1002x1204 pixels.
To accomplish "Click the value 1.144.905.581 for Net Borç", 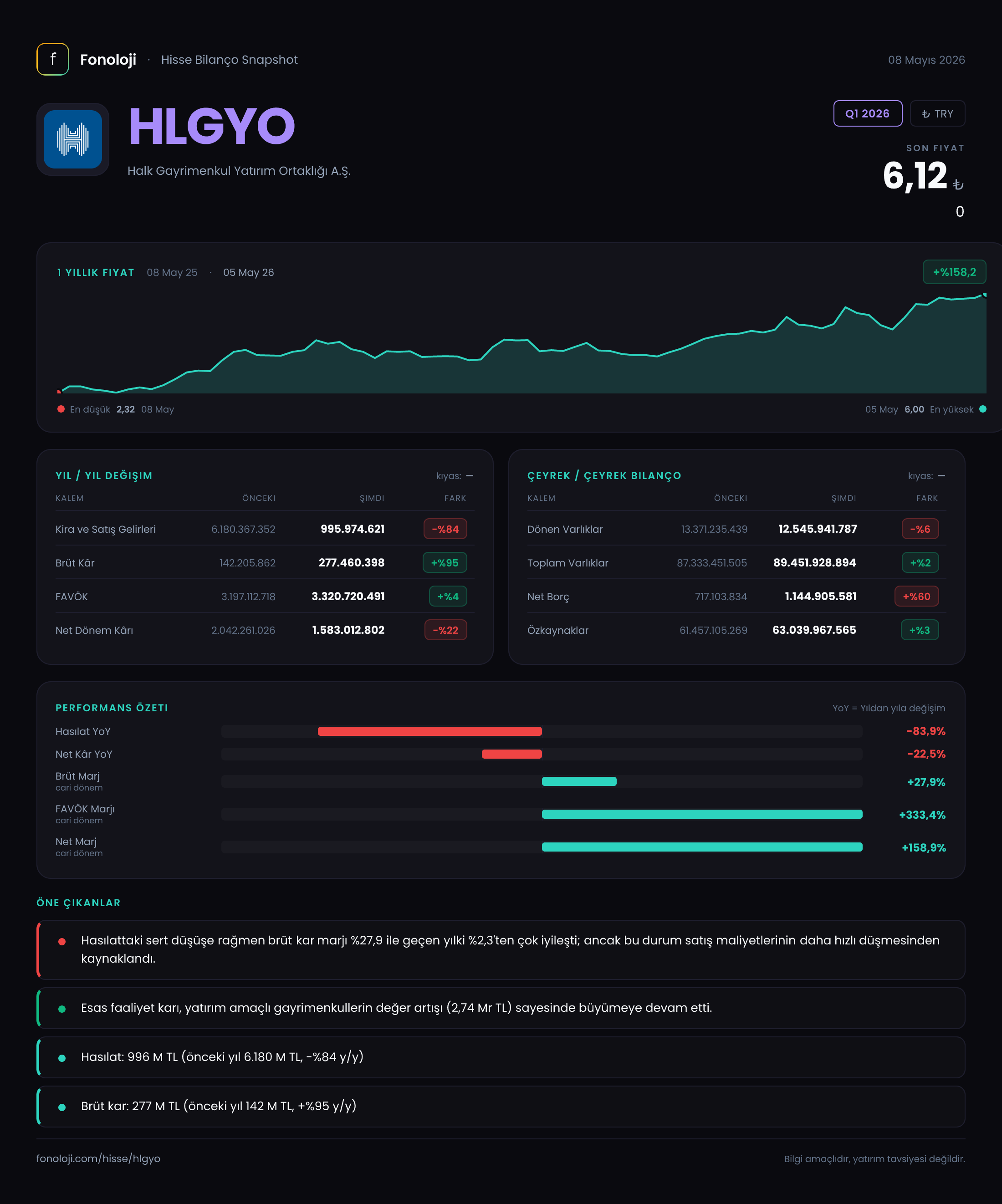I will (820, 597).
